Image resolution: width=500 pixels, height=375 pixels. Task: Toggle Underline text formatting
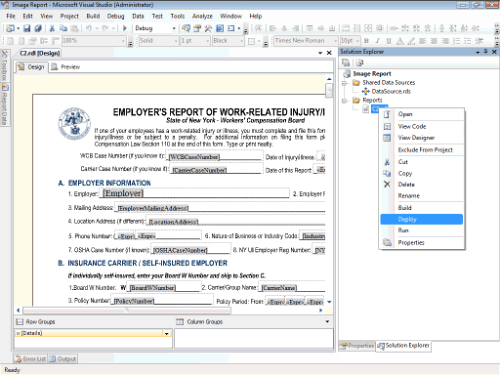pos(388,41)
